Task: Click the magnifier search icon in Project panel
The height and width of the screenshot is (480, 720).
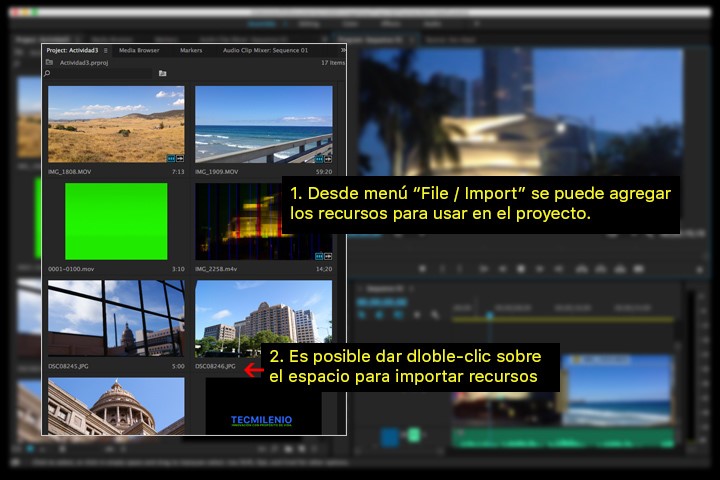Action: 47,73
